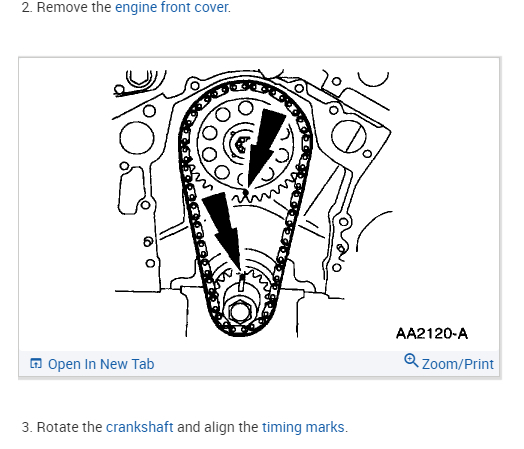524x449 pixels.
Task: Click the hex bolt below the crankshaft sprocket
Action: (x=239, y=312)
